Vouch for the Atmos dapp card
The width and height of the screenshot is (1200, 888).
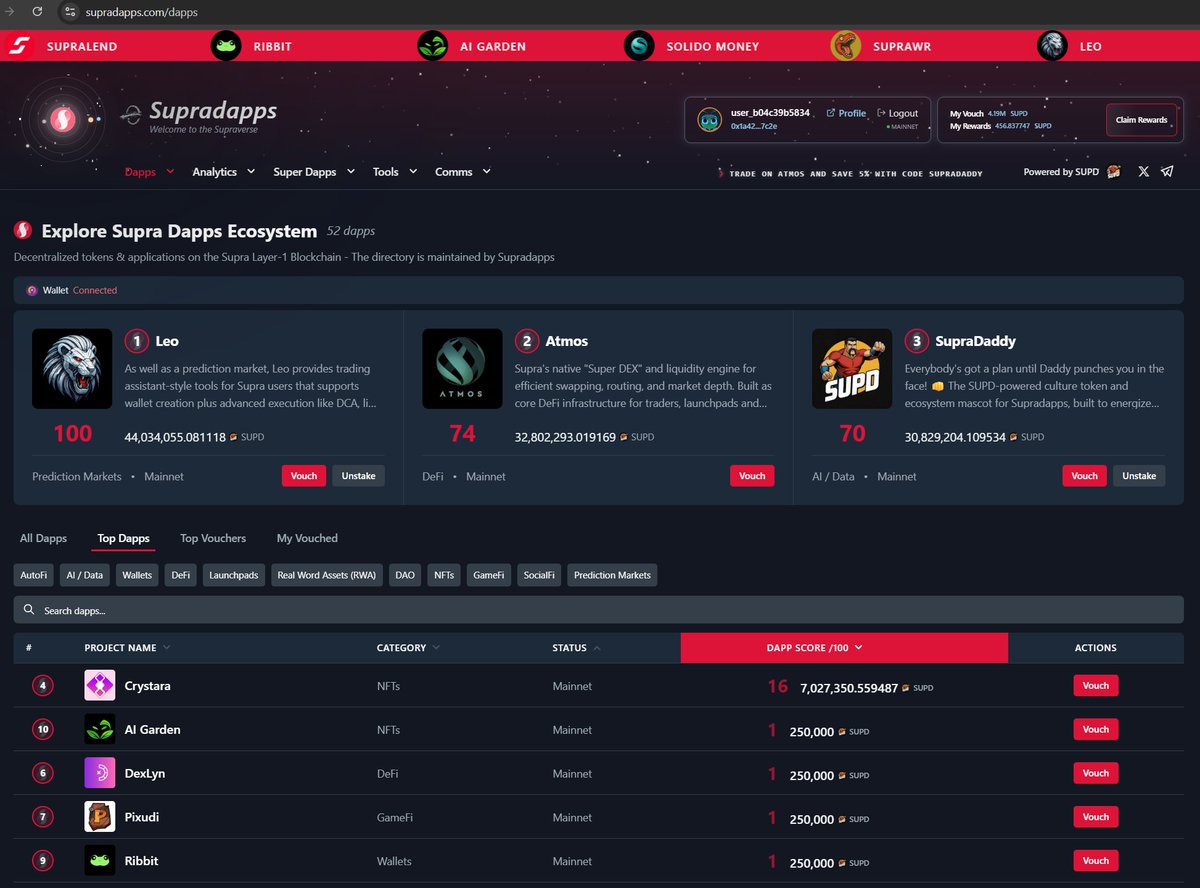(x=752, y=476)
